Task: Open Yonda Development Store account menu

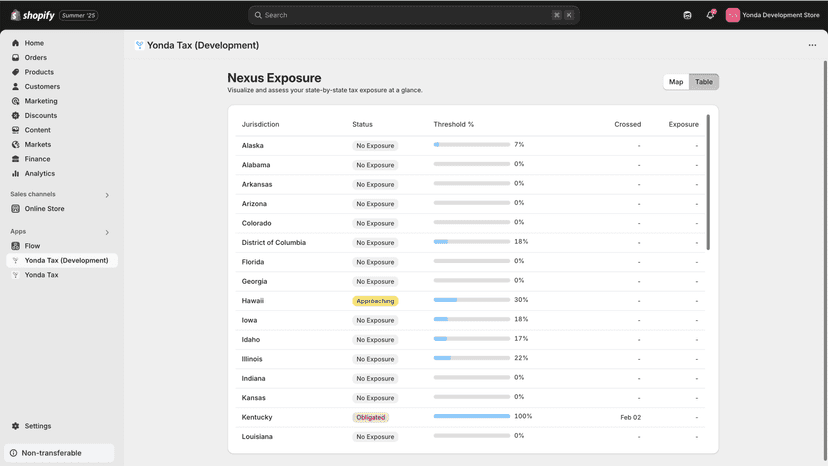Action: click(x=773, y=15)
